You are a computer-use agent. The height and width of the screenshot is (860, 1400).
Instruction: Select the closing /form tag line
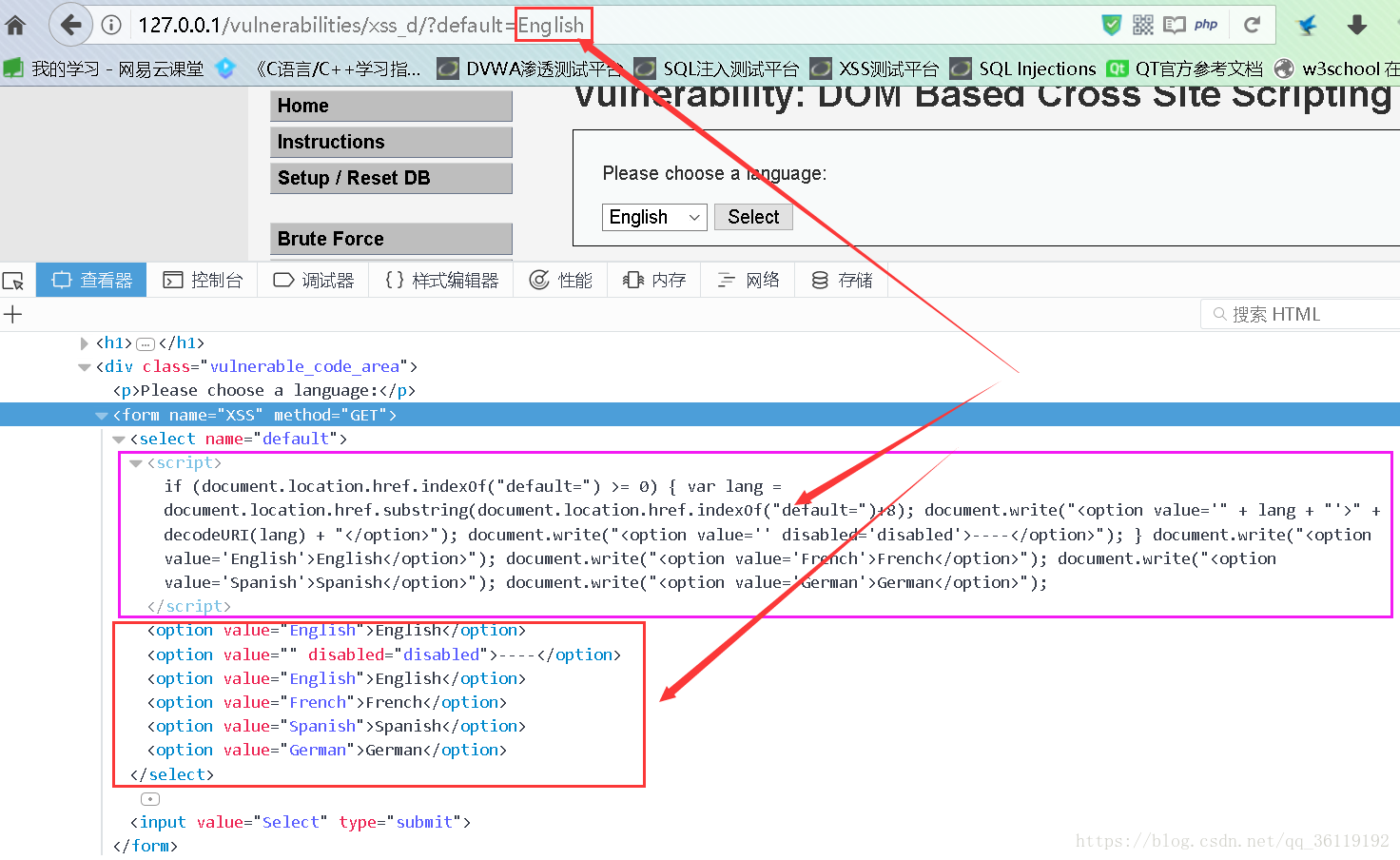coord(146,846)
